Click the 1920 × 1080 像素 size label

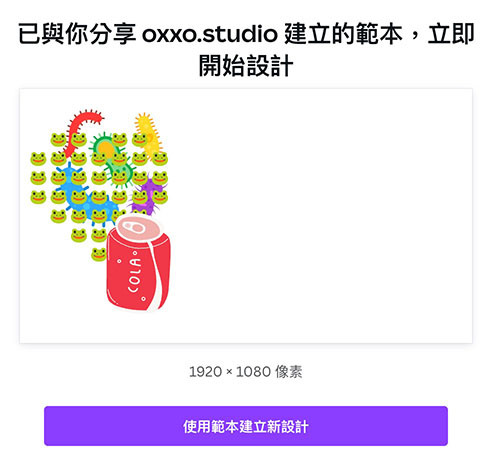point(246,372)
